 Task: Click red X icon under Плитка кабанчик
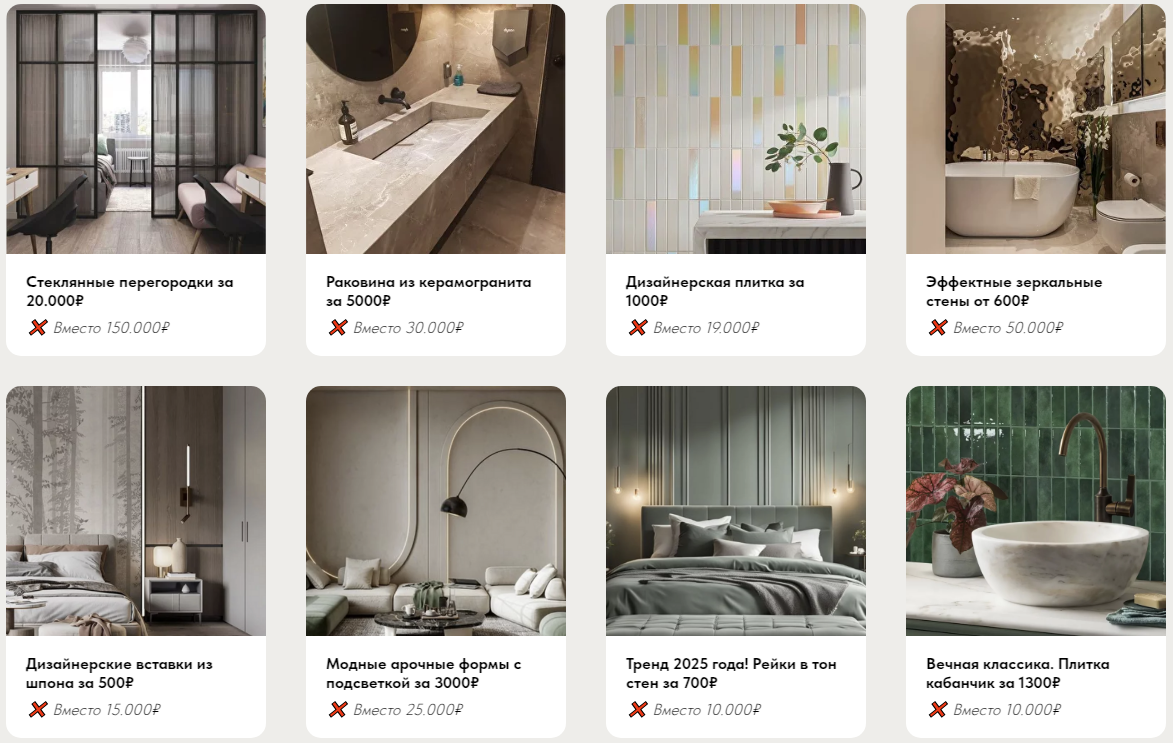(938, 709)
